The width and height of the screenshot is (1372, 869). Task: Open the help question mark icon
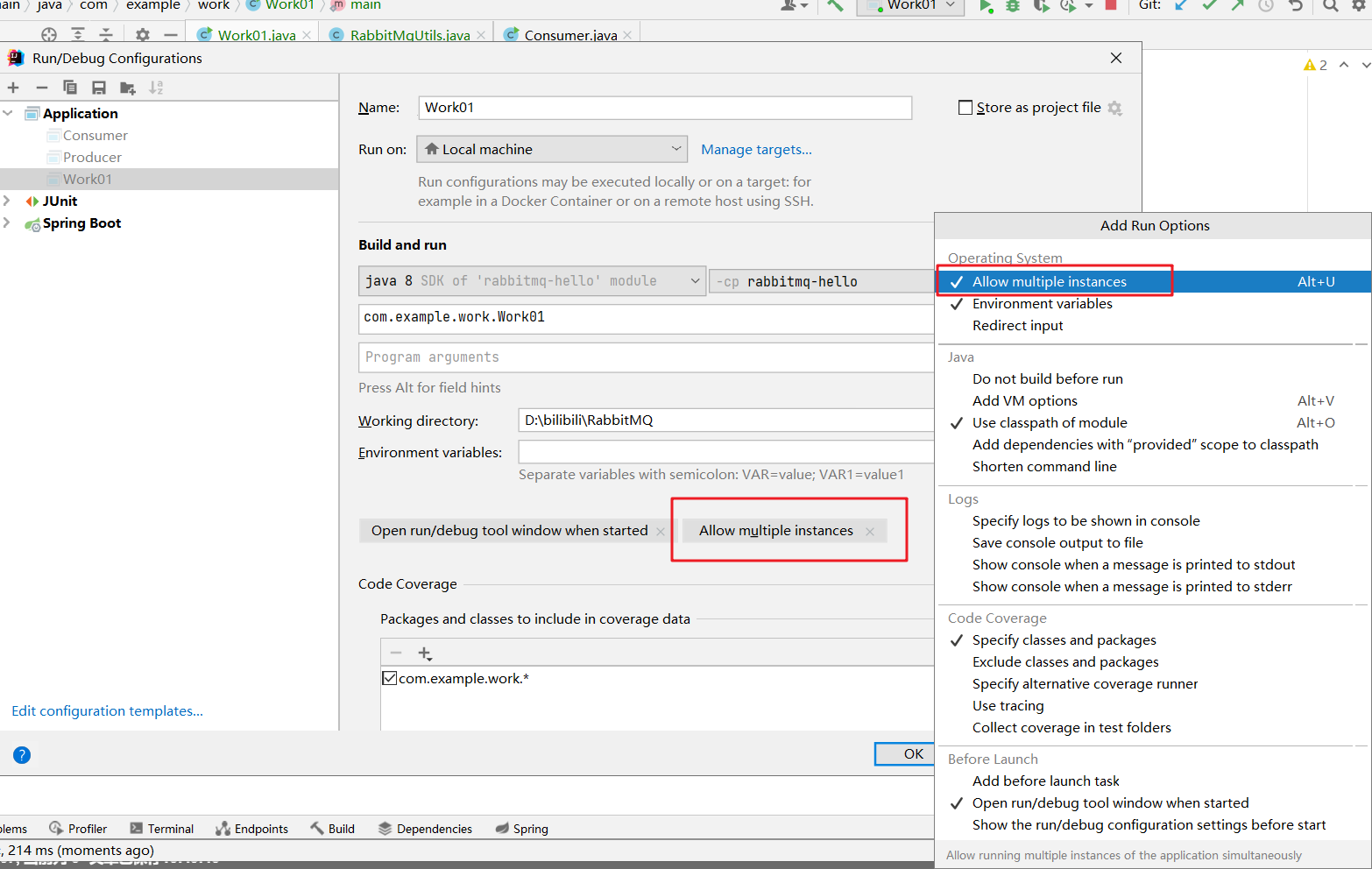point(22,755)
